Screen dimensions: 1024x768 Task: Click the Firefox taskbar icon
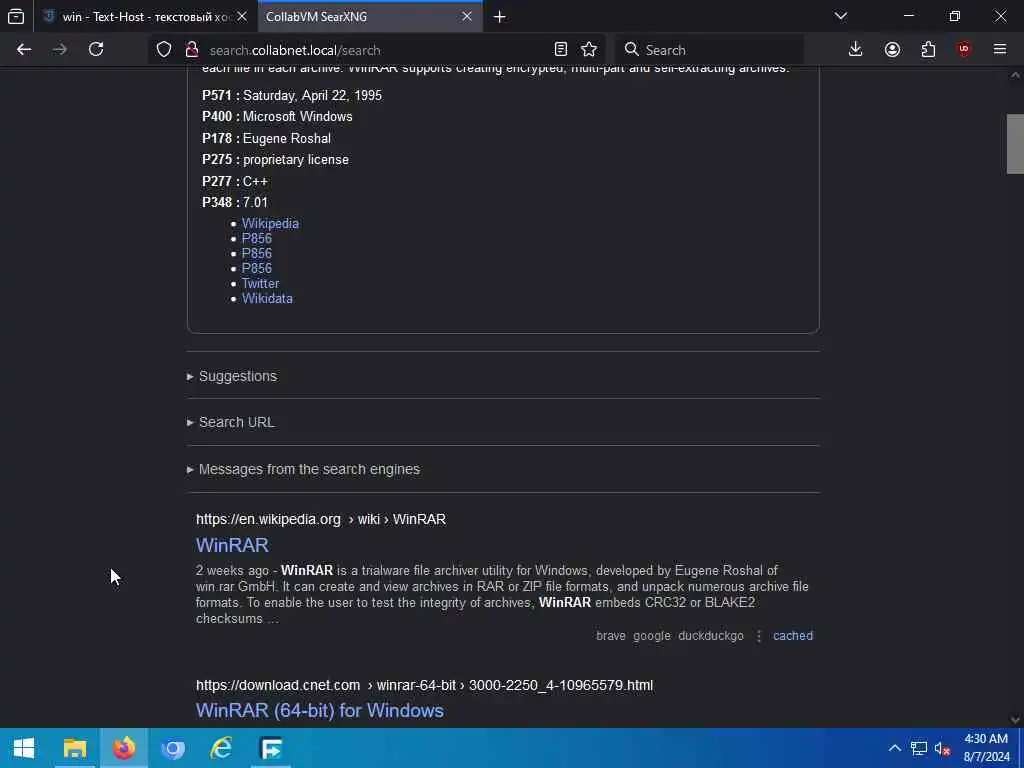click(x=123, y=748)
